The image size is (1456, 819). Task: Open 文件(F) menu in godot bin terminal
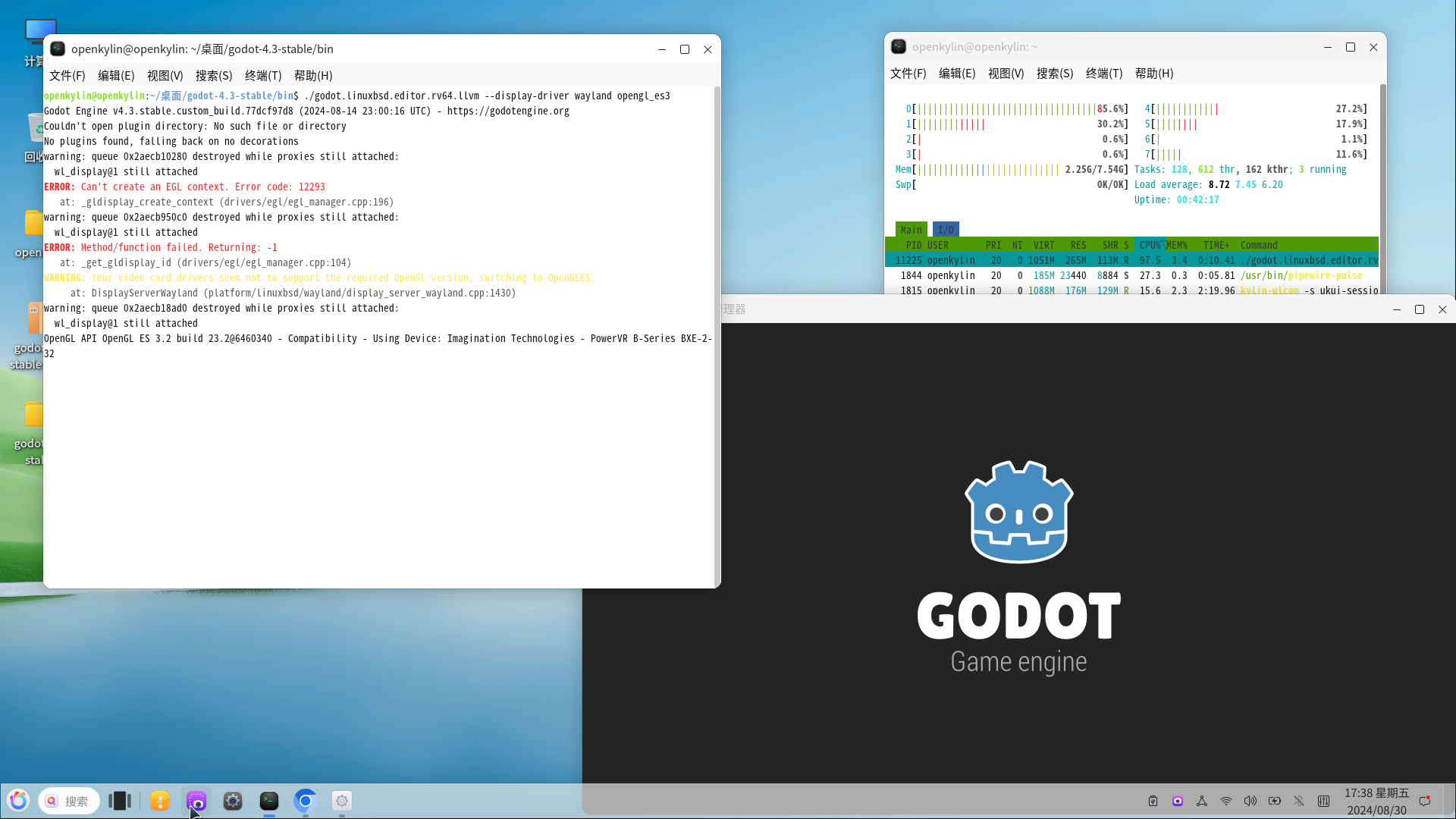coord(67,76)
